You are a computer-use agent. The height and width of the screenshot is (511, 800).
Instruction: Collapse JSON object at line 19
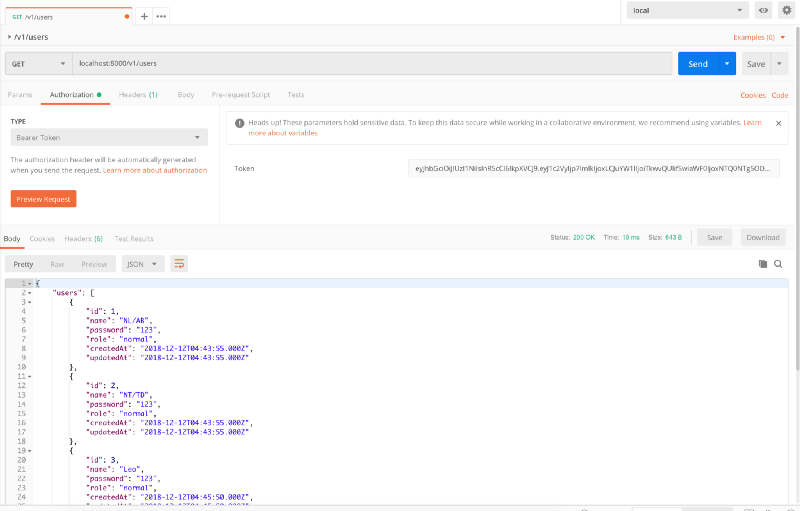coord(30,451)
